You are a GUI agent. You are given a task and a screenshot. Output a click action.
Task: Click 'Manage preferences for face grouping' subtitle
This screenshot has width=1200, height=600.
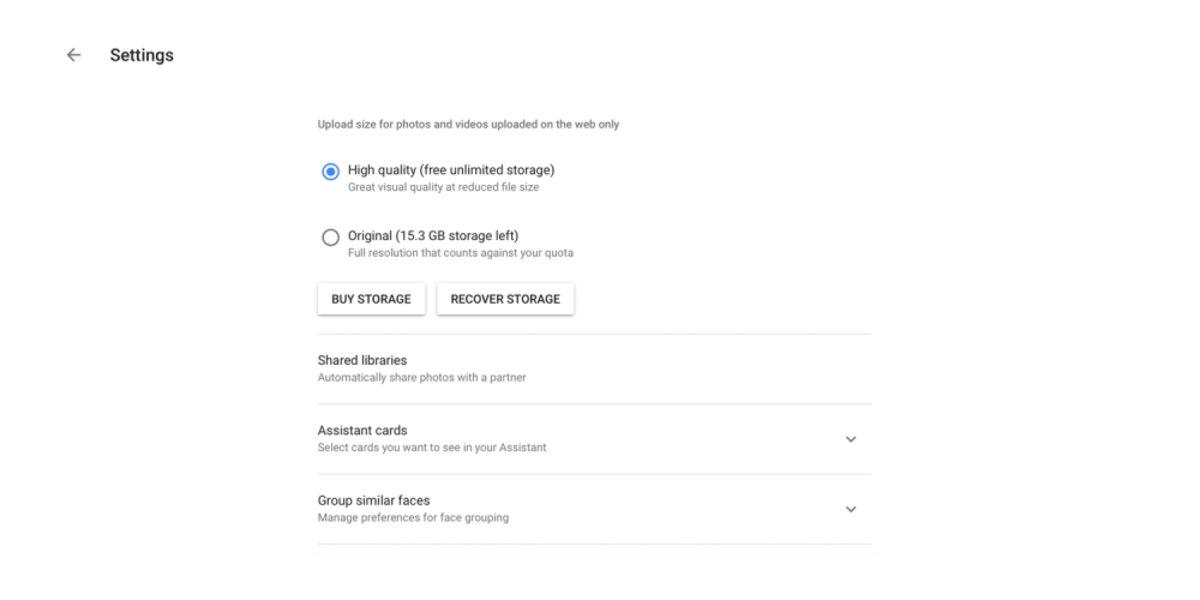[412, 517]
